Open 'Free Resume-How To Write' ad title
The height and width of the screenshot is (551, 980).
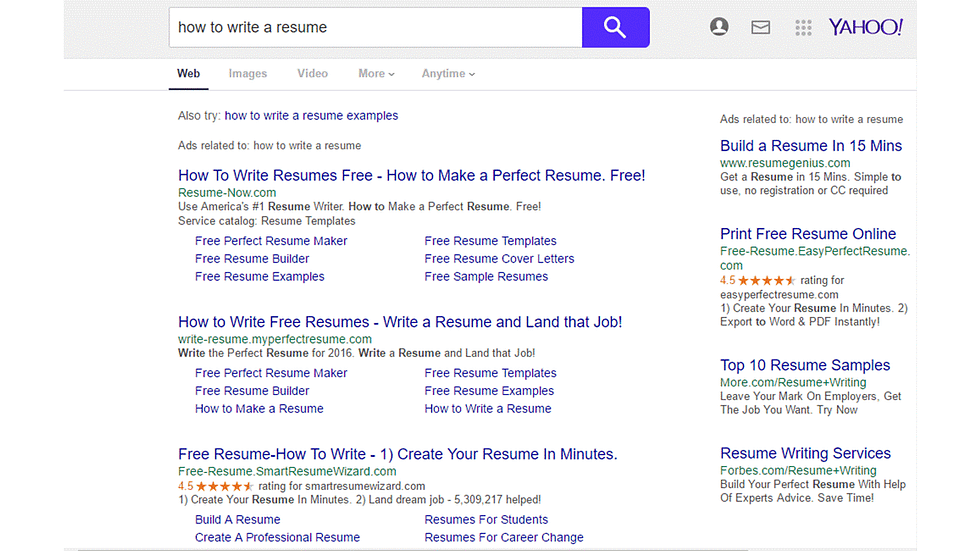point(398,454)
